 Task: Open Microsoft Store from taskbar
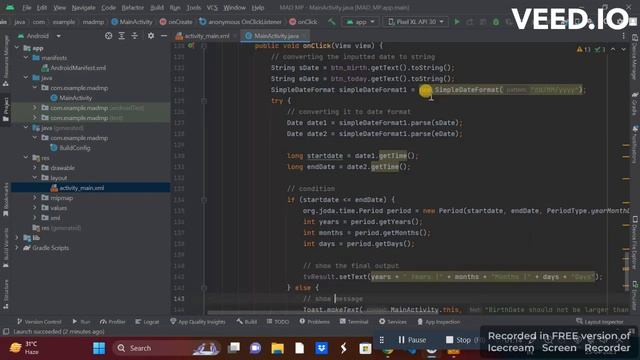(x=365, y=348)
